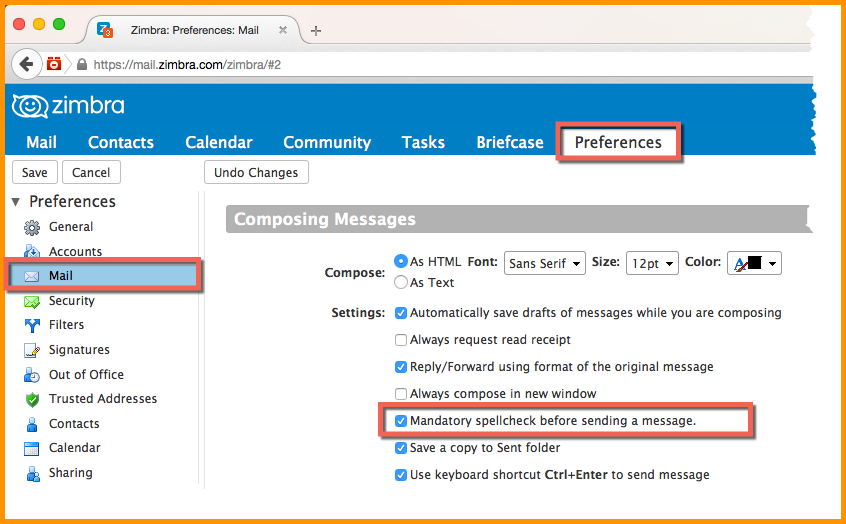Click the Security envelope-check icon
Screen dimensions: 846x524
tap(32, 301)
